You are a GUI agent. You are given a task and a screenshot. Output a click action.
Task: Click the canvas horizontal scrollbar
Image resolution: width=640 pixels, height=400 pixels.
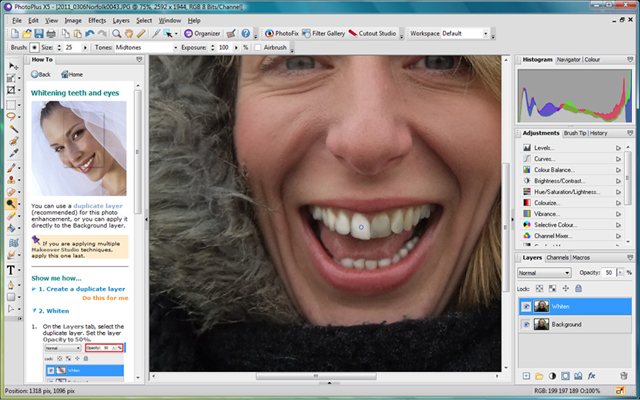[x=316, y=376]
